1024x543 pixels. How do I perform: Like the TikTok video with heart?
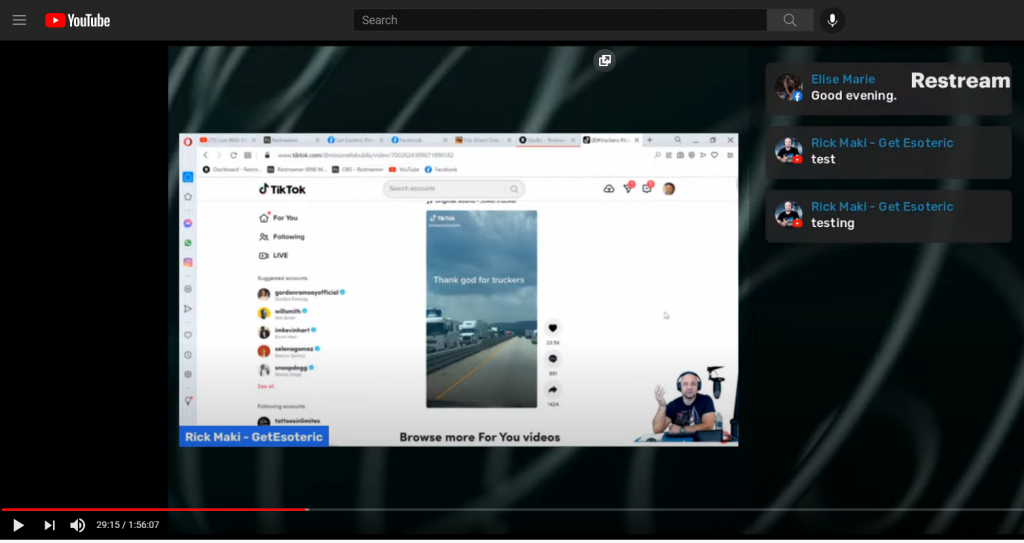pos(552,328)
